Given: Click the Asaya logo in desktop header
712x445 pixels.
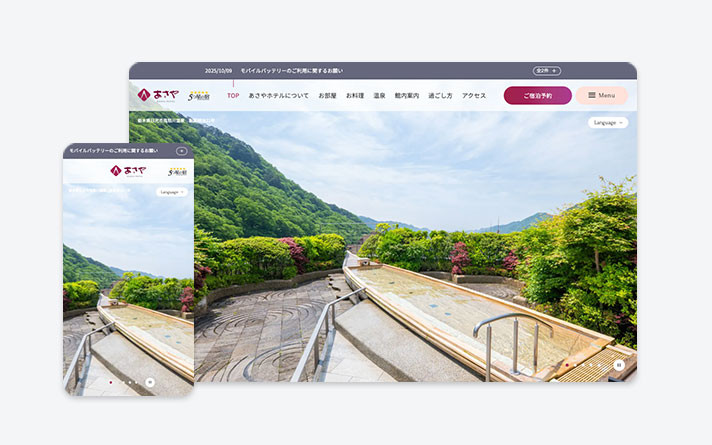Looking at the screenshot, I should pyautogui.click(x=157, y=95).
